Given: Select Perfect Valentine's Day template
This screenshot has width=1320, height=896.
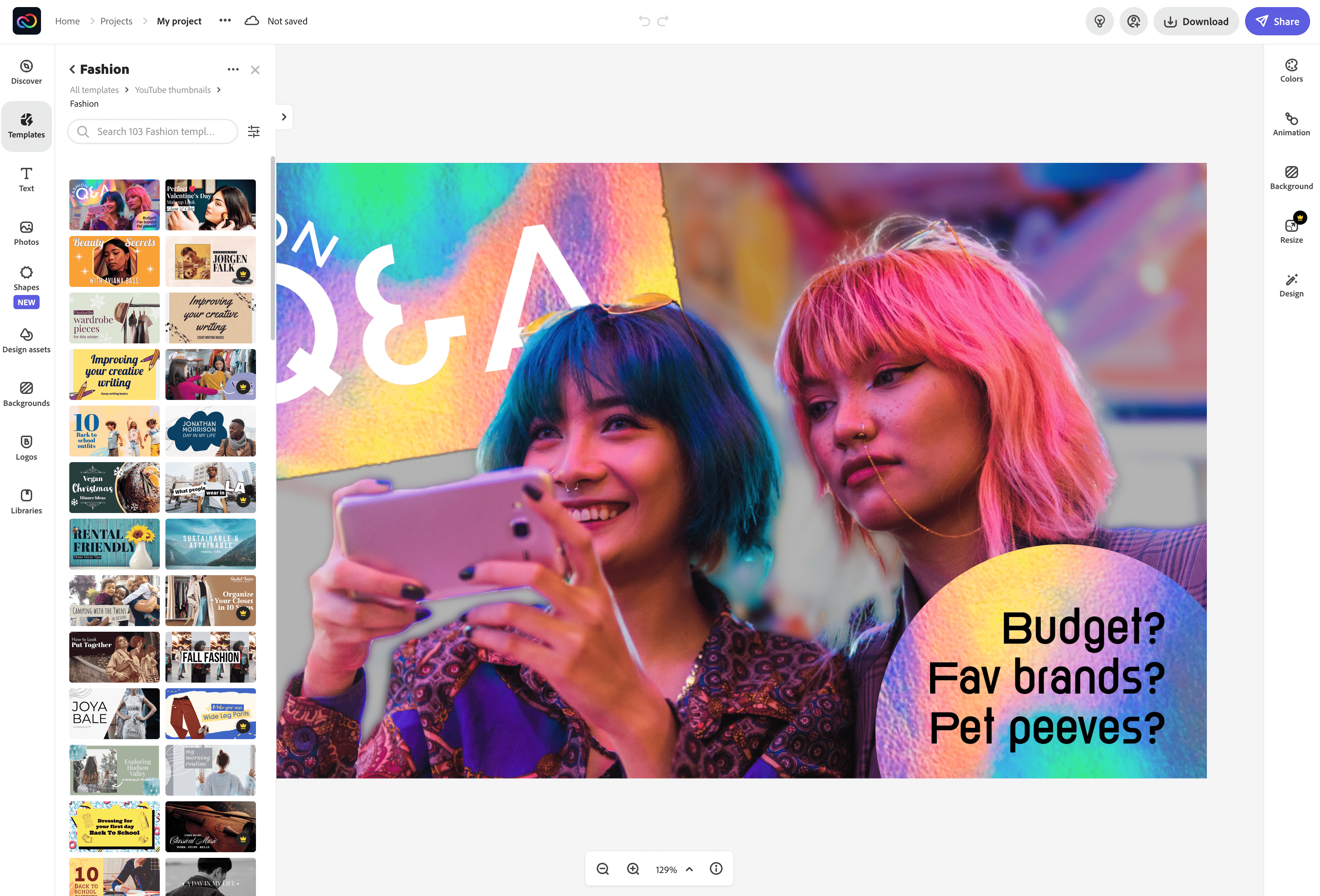Looking at the screenshot, I should [210, 205].
